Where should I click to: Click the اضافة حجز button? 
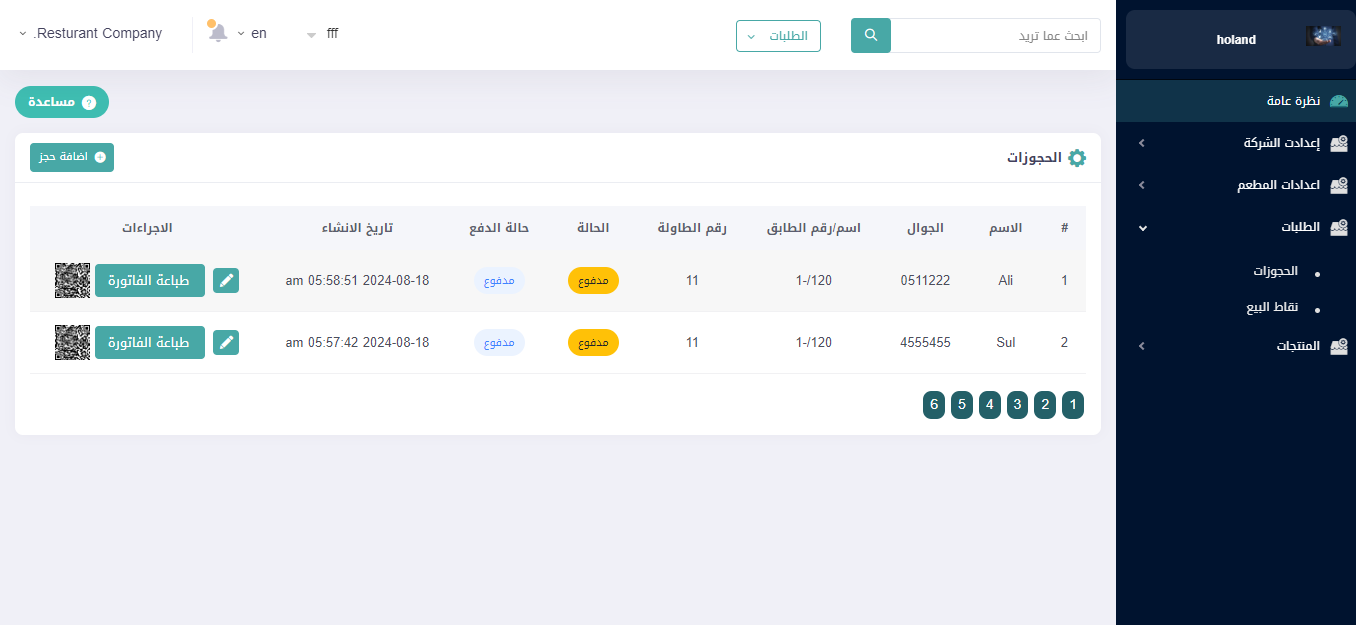[x=72, y=158]
